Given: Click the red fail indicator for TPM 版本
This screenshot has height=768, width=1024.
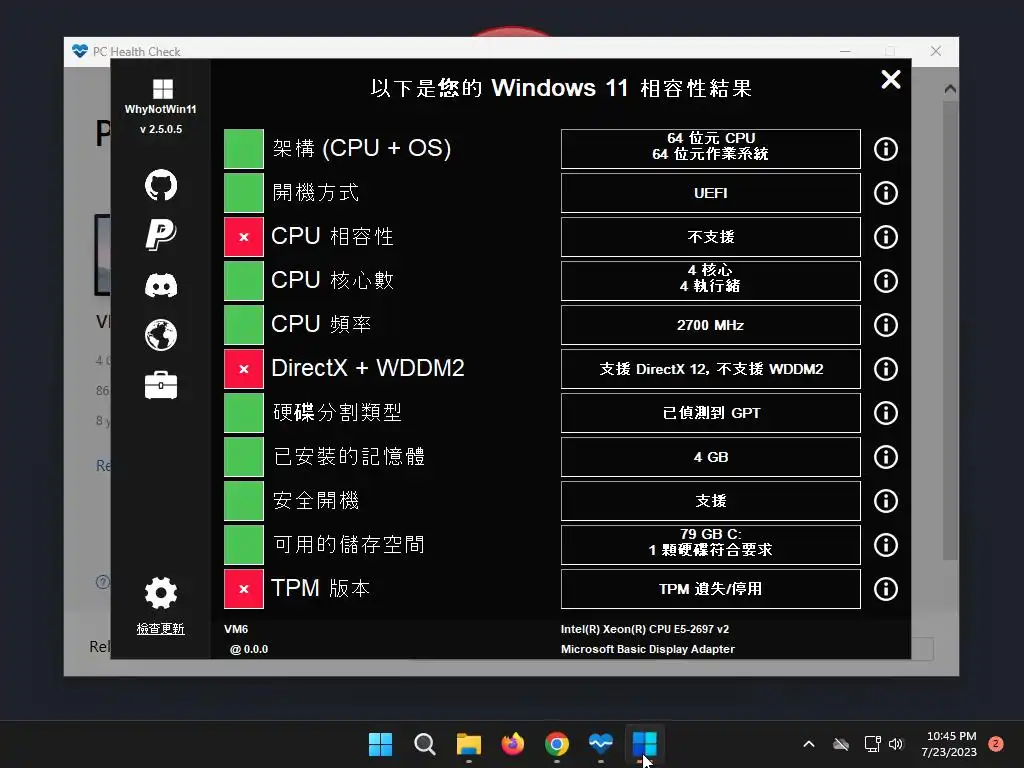Looking at the screenshot, I should click(x=244, y=589).
